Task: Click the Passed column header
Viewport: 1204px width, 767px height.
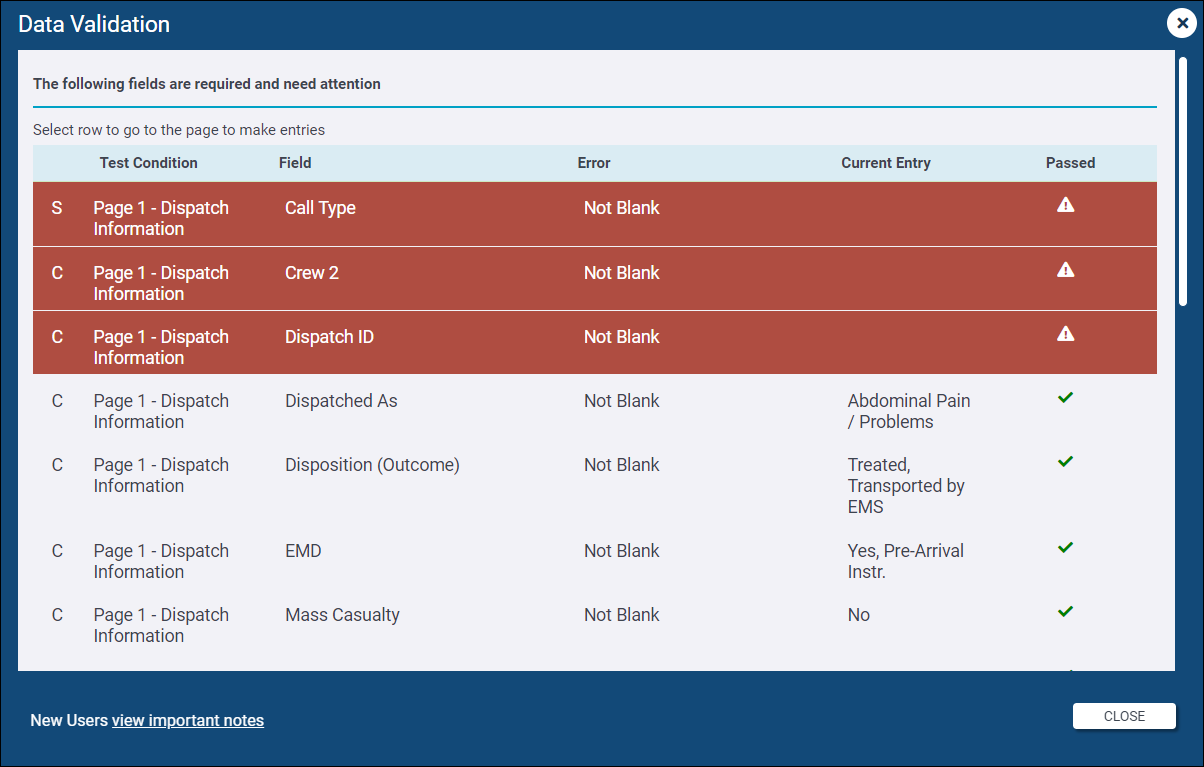Action: (1071, 163)
